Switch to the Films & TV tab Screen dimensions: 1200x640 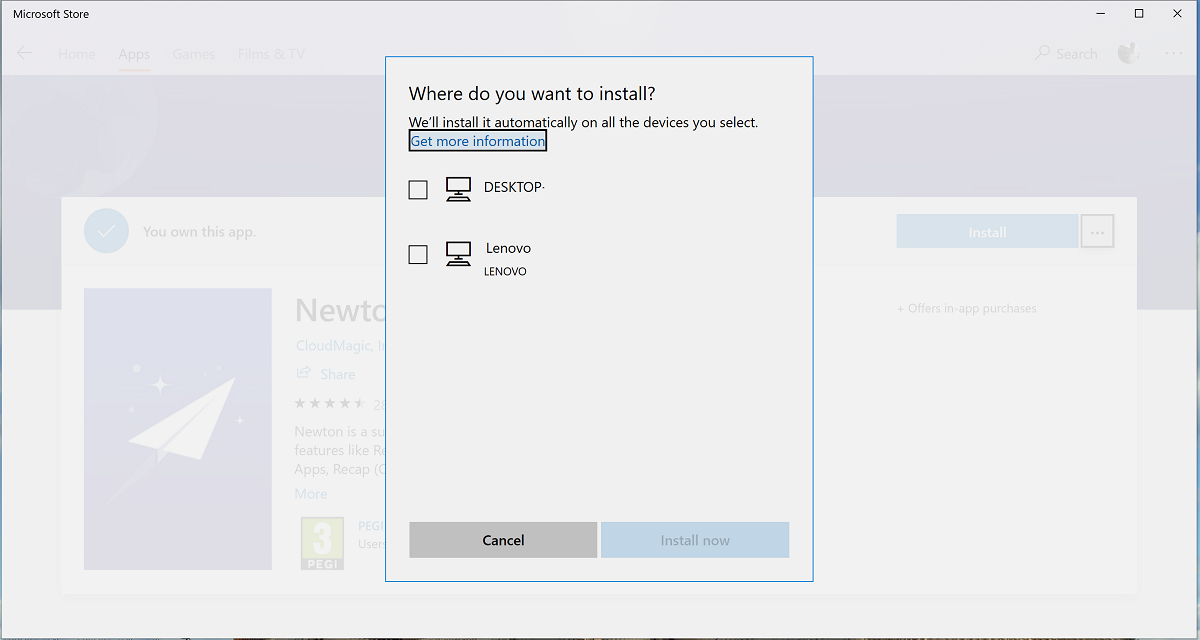271,54
